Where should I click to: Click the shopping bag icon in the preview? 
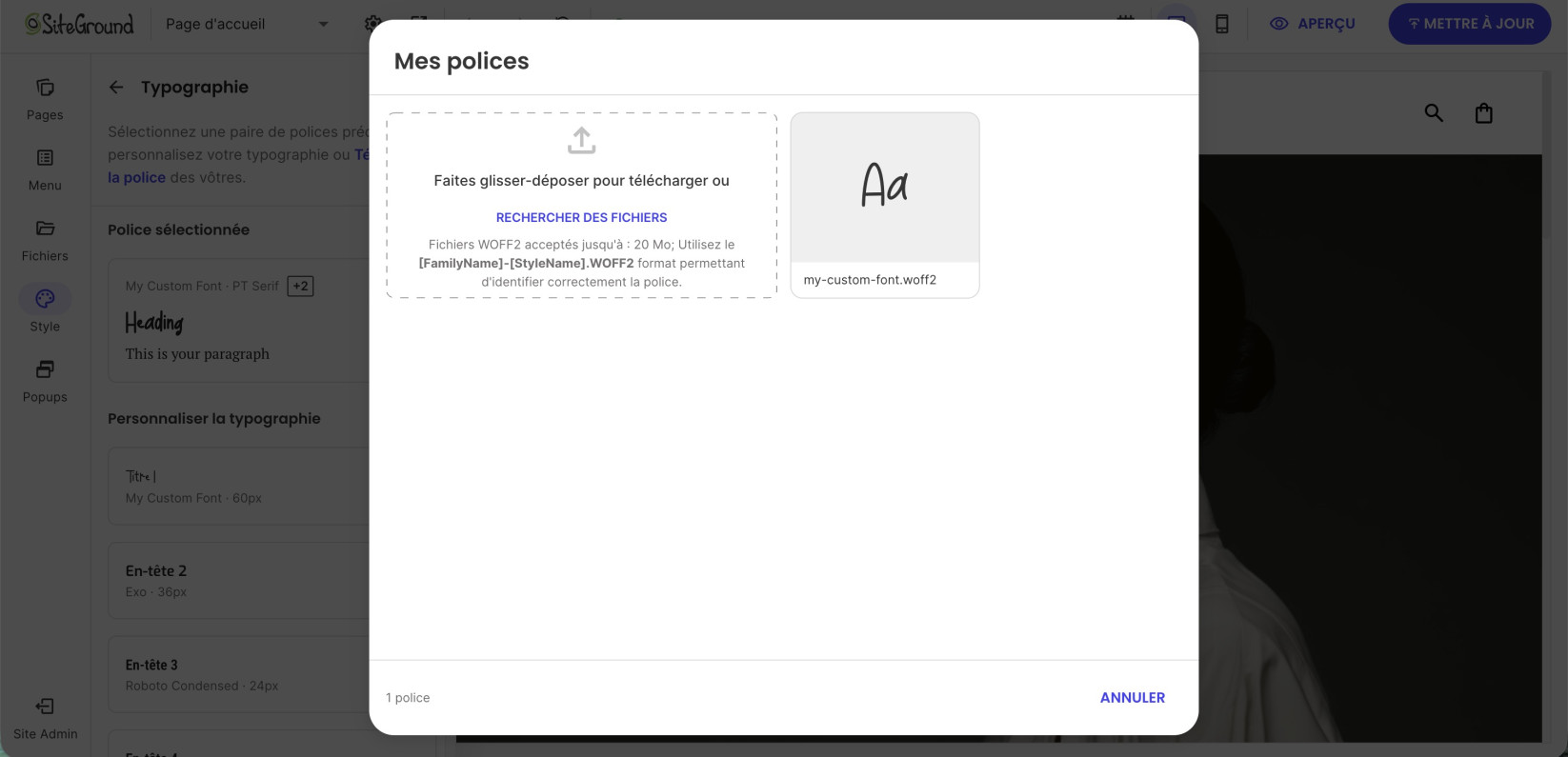pyautogui.click(x=1483, y=113)
